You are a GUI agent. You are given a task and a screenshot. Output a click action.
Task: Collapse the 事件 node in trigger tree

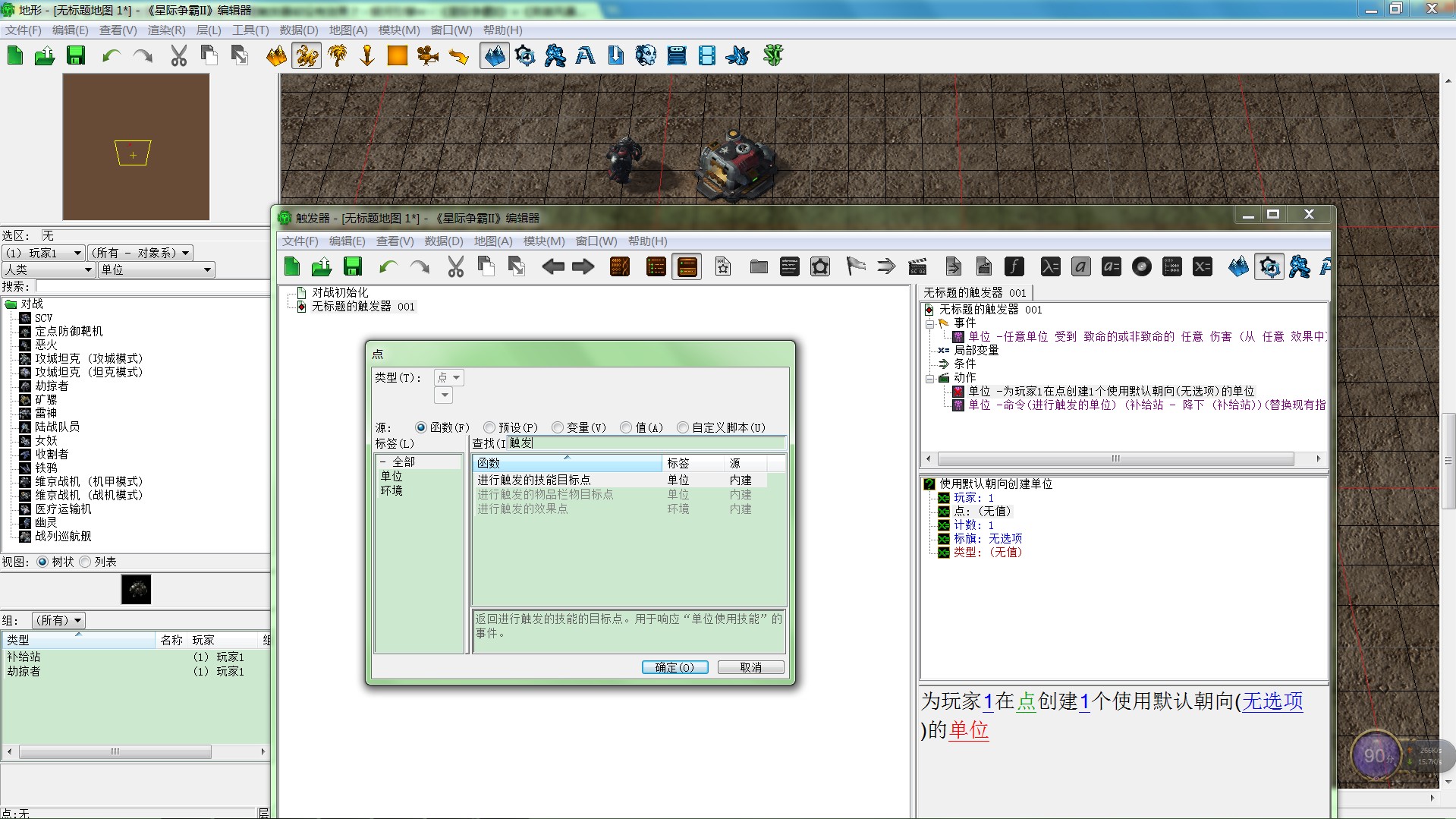tap(929, 323)
